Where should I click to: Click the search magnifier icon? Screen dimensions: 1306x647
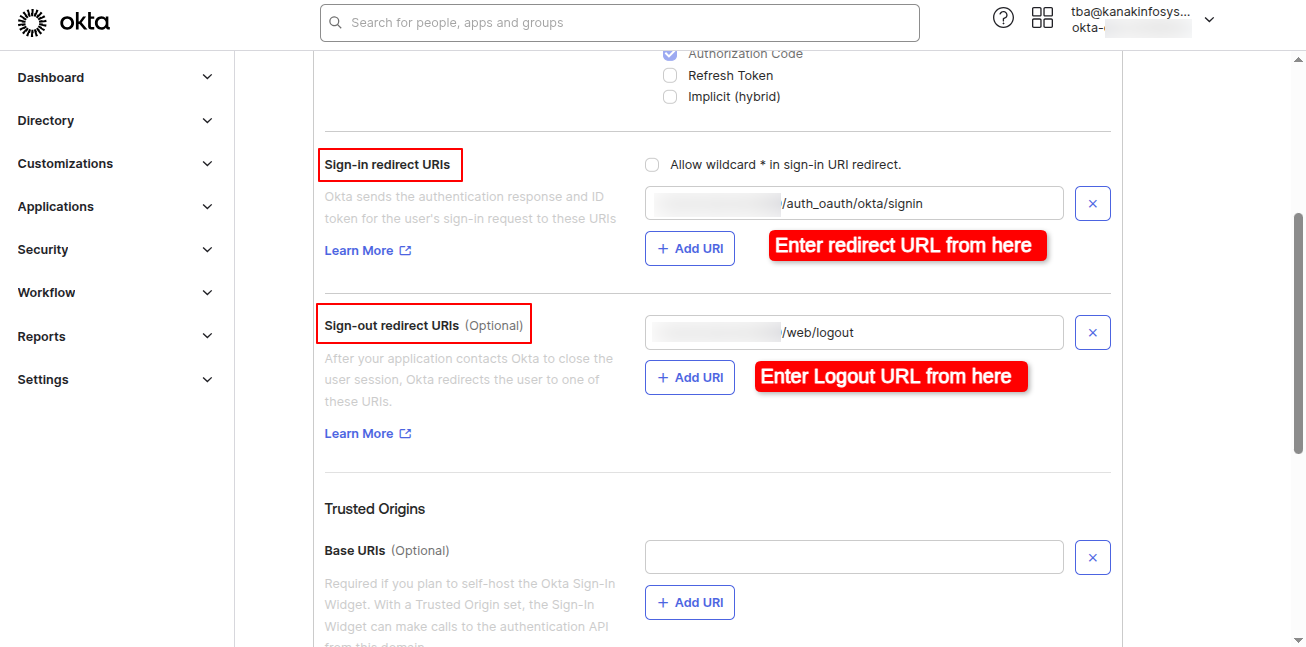[335, 23]
